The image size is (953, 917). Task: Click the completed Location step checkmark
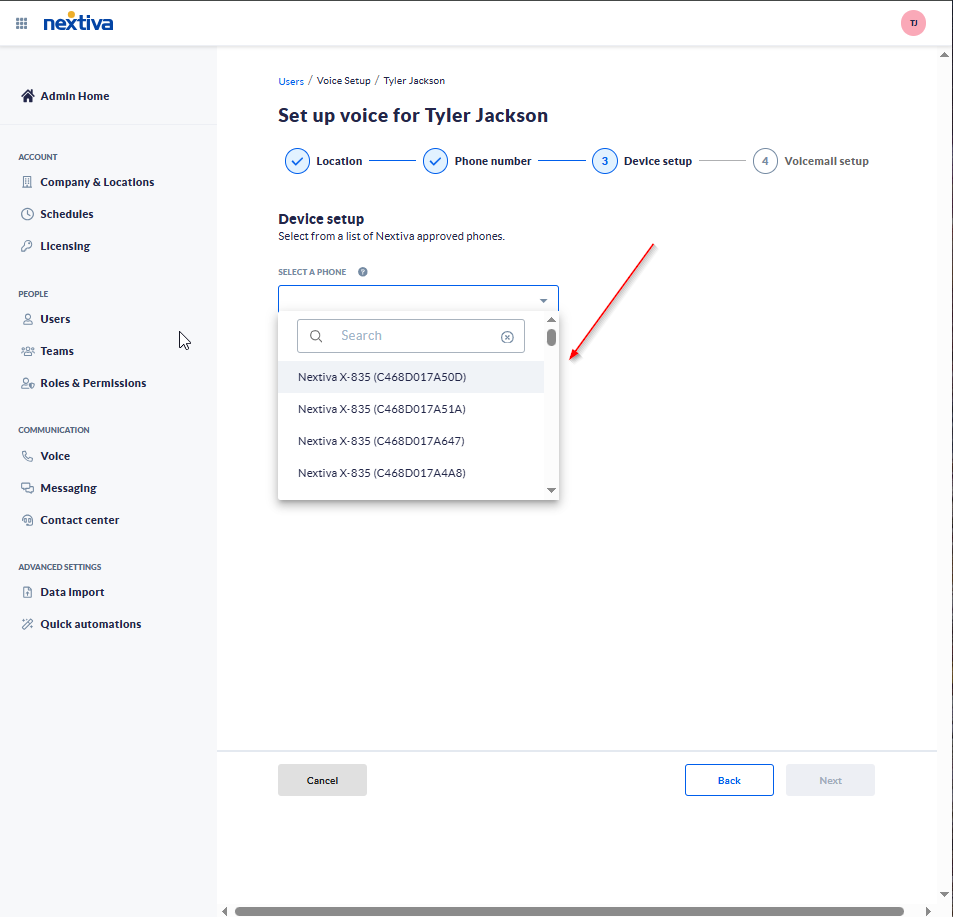(x=297, y=161)
